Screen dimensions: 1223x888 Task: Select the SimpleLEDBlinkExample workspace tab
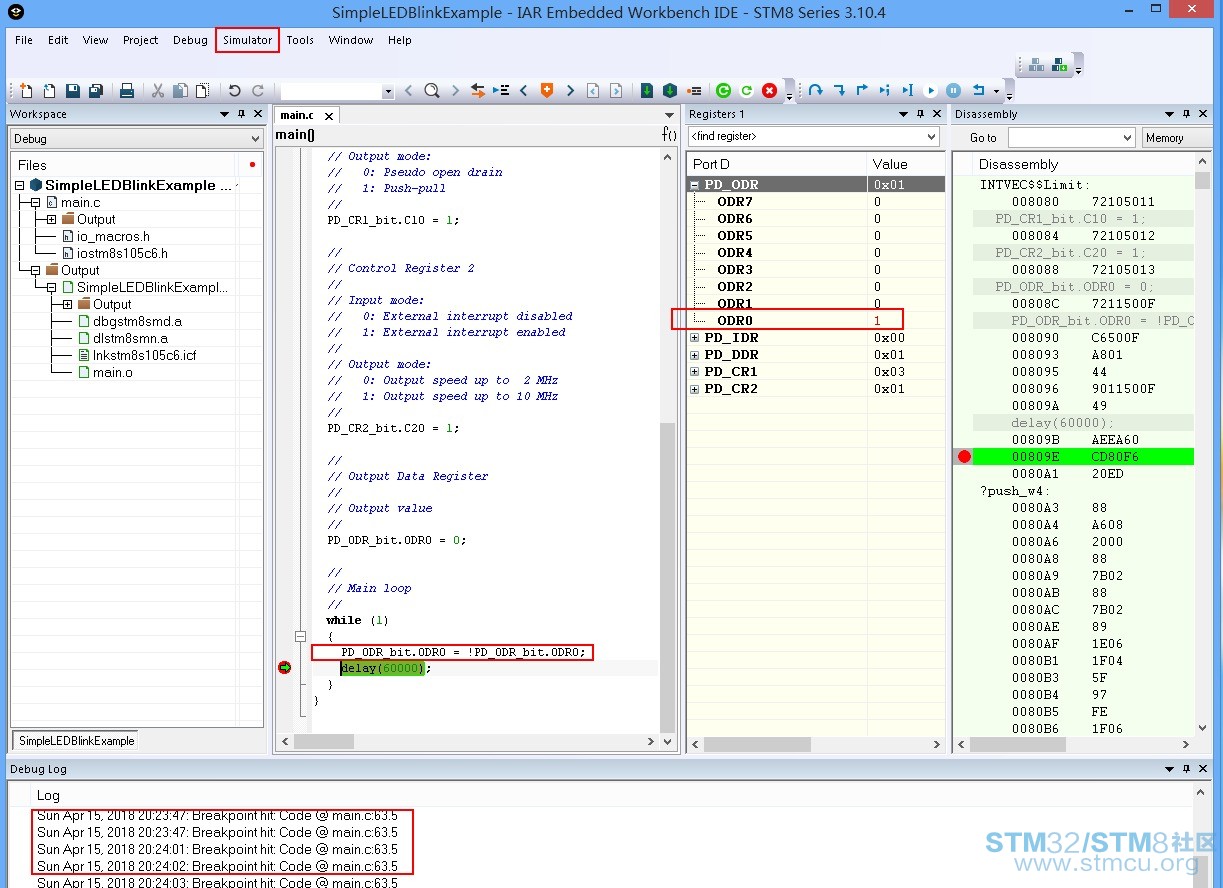pos(76,741)
